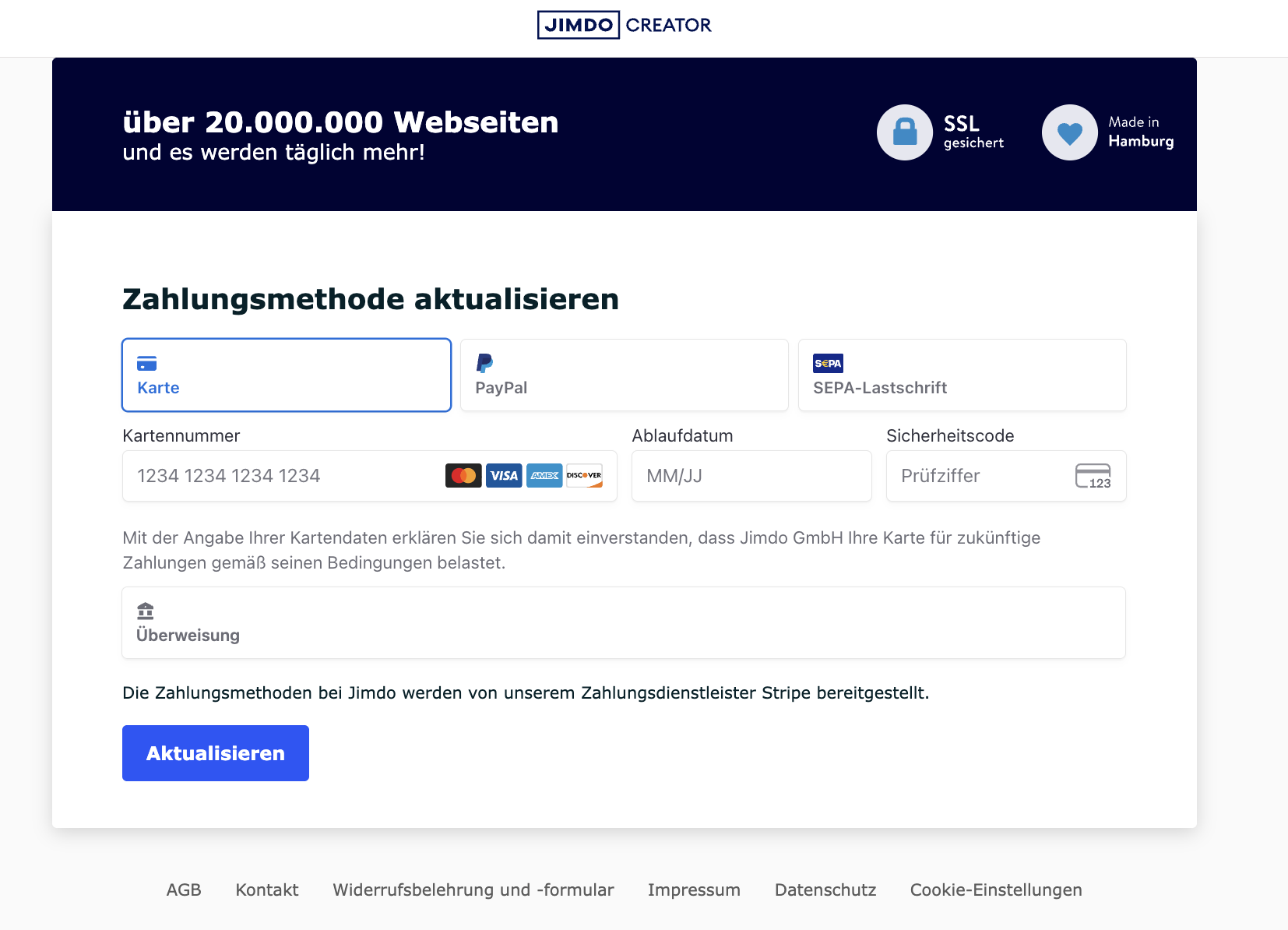Click the Ablaufdatum label
Viewport: 1288px width, 930px height.
coord(682,435)
